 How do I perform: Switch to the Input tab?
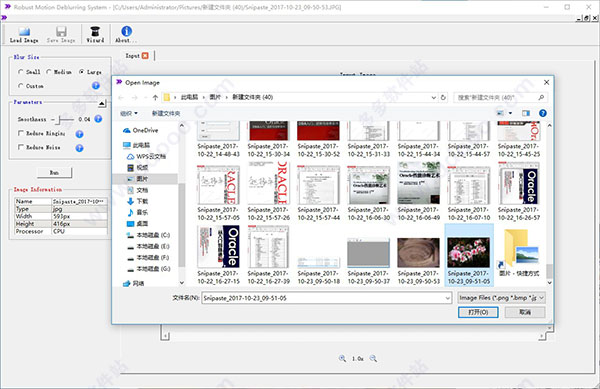133,56
